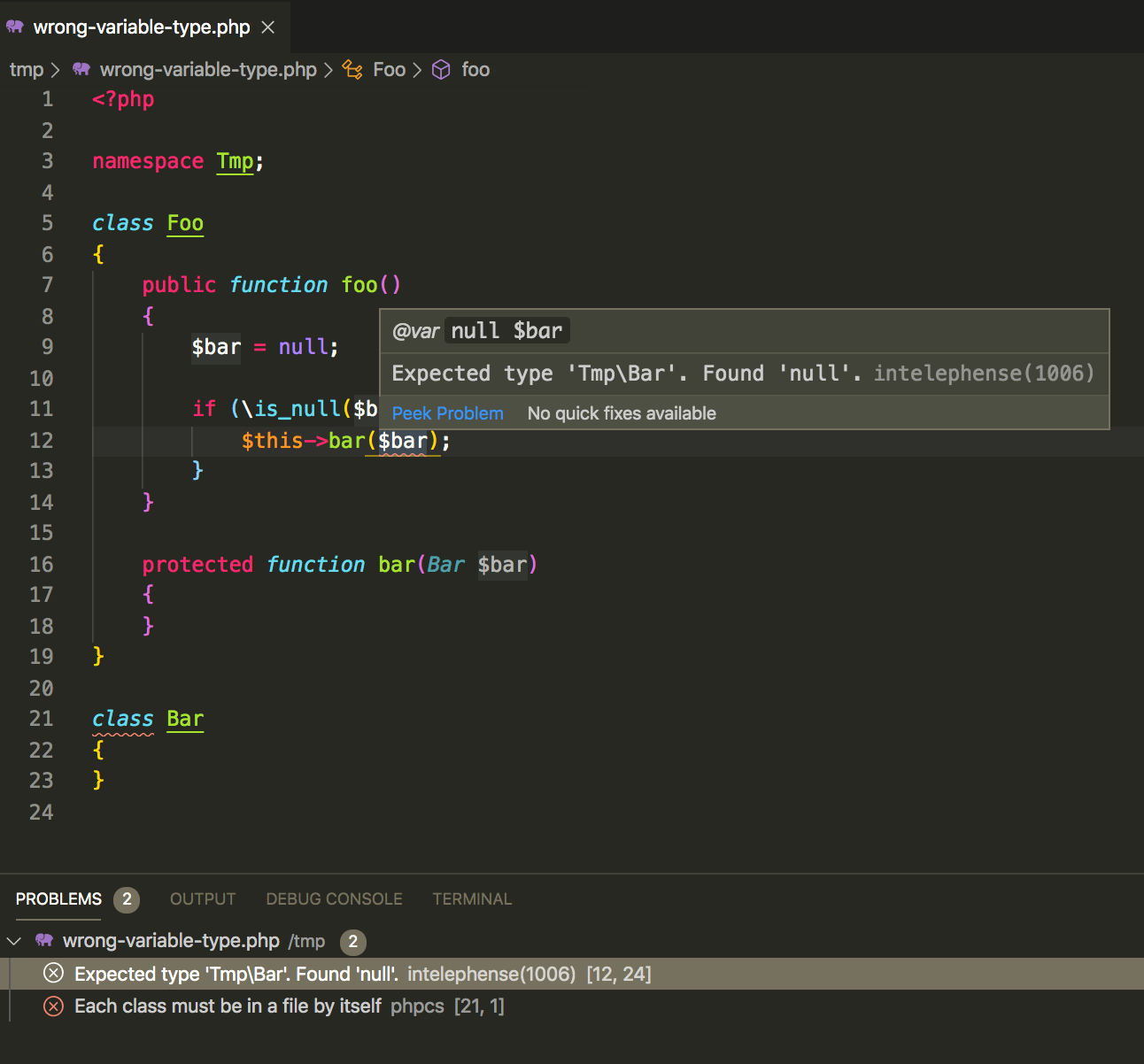This screenshot has width=1144, height=1064.
Task: Click the problem count badge on PROBLEMS tab
Action: click(x=126, y=899)
